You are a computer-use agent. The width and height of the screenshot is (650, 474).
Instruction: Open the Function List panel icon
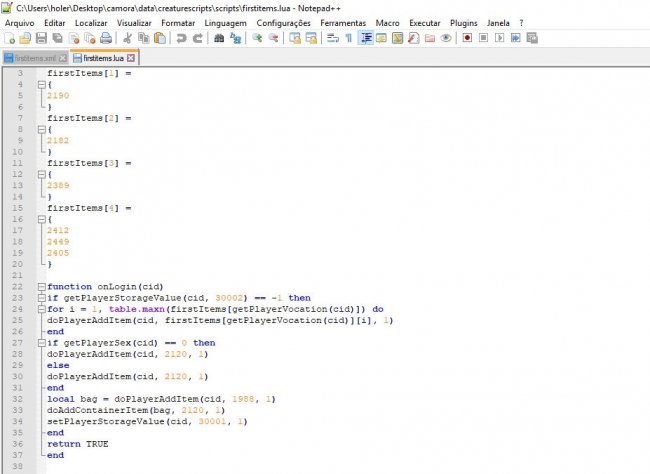[x=413, y=39]
